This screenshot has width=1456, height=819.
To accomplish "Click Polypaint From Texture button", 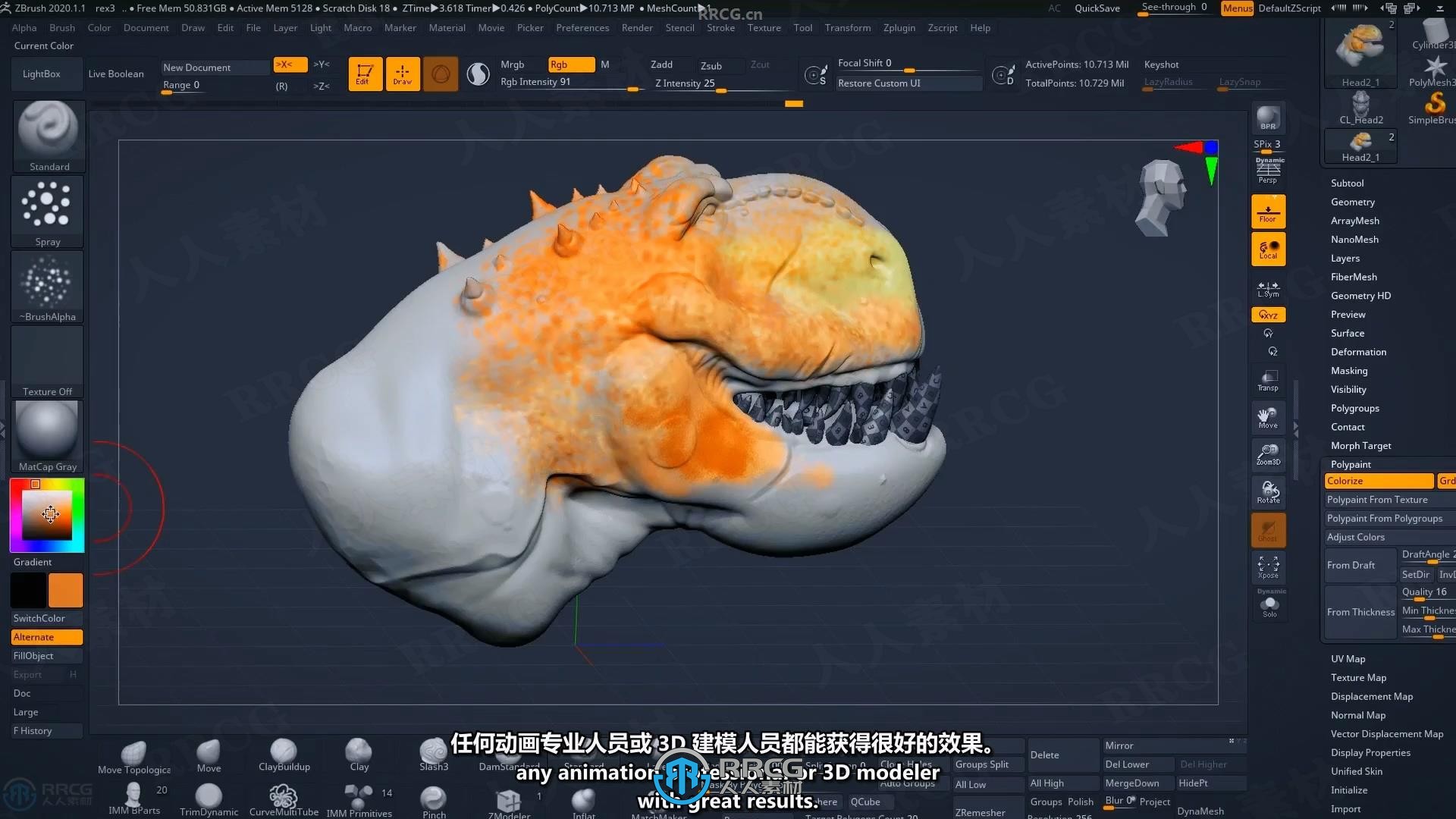I will click(1389, 500).
